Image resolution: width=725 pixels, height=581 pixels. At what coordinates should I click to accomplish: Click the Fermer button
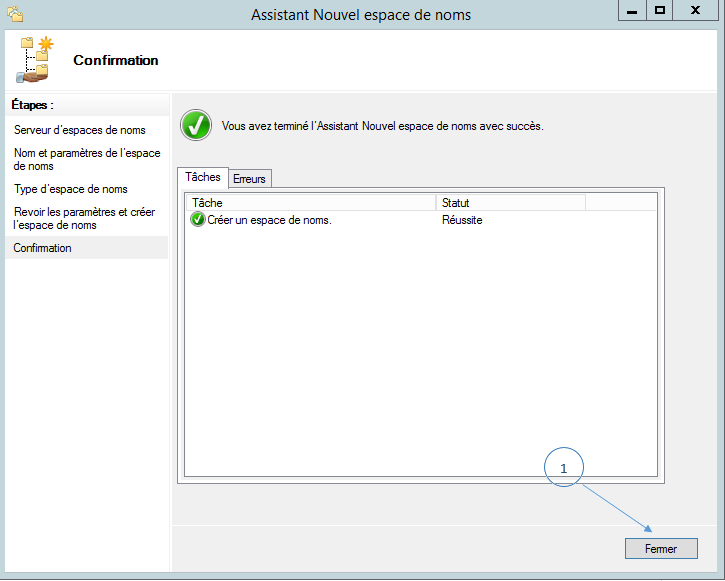pyautogui.click(x=660, y=549)
